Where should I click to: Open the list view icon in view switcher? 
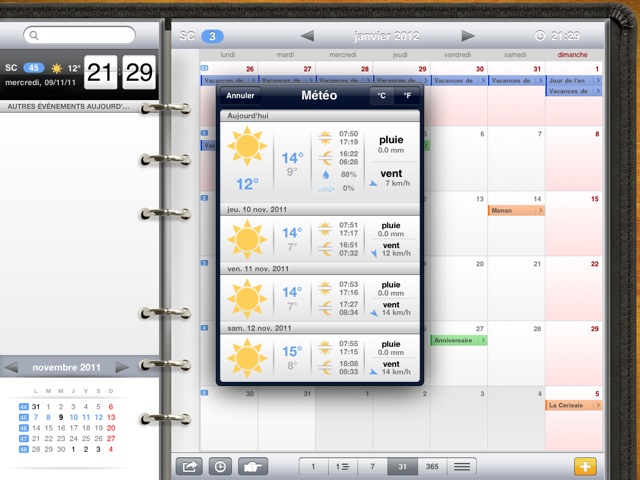click(x=462, y=466)
